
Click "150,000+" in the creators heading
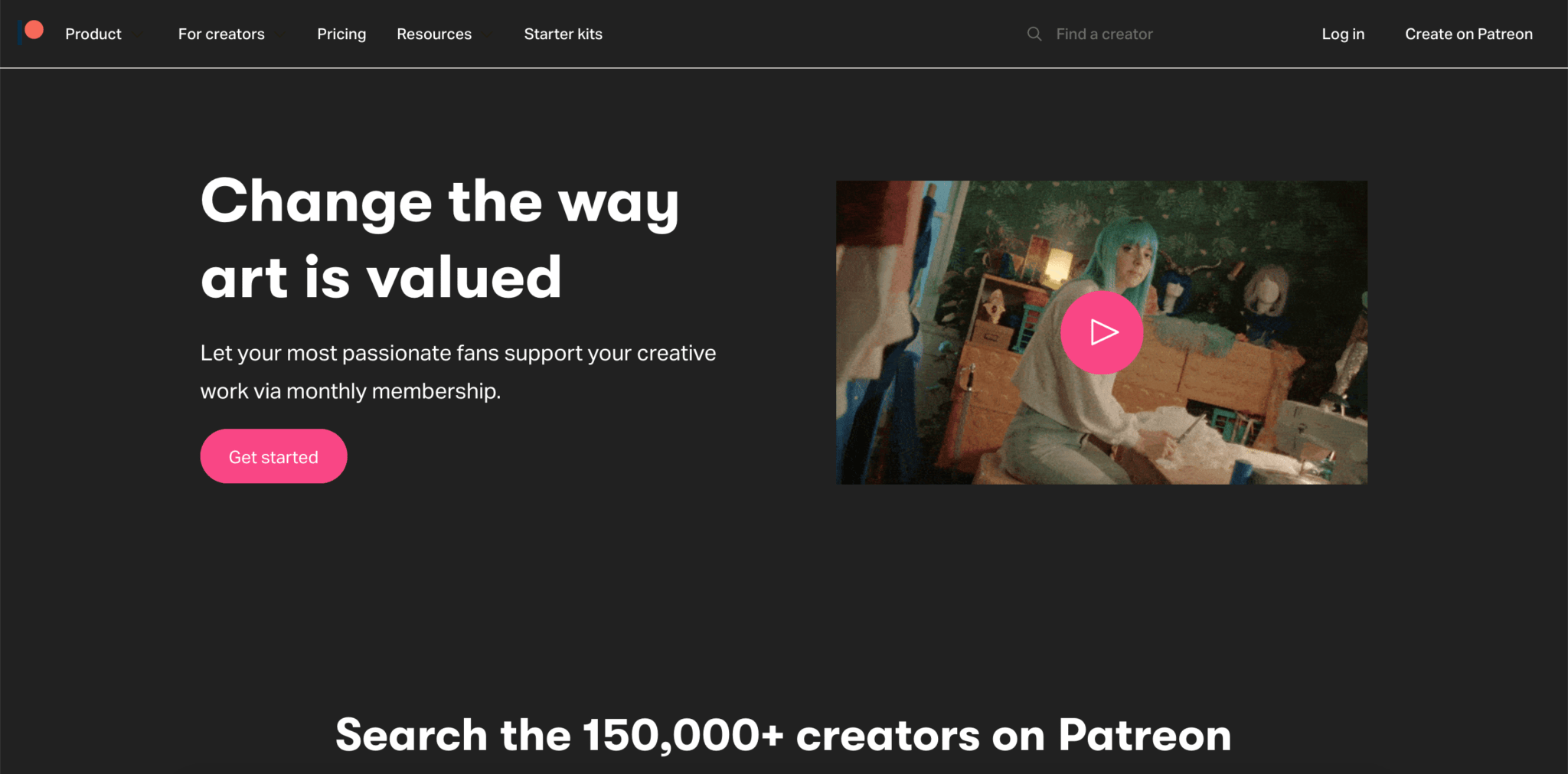(x=683, y=735)
